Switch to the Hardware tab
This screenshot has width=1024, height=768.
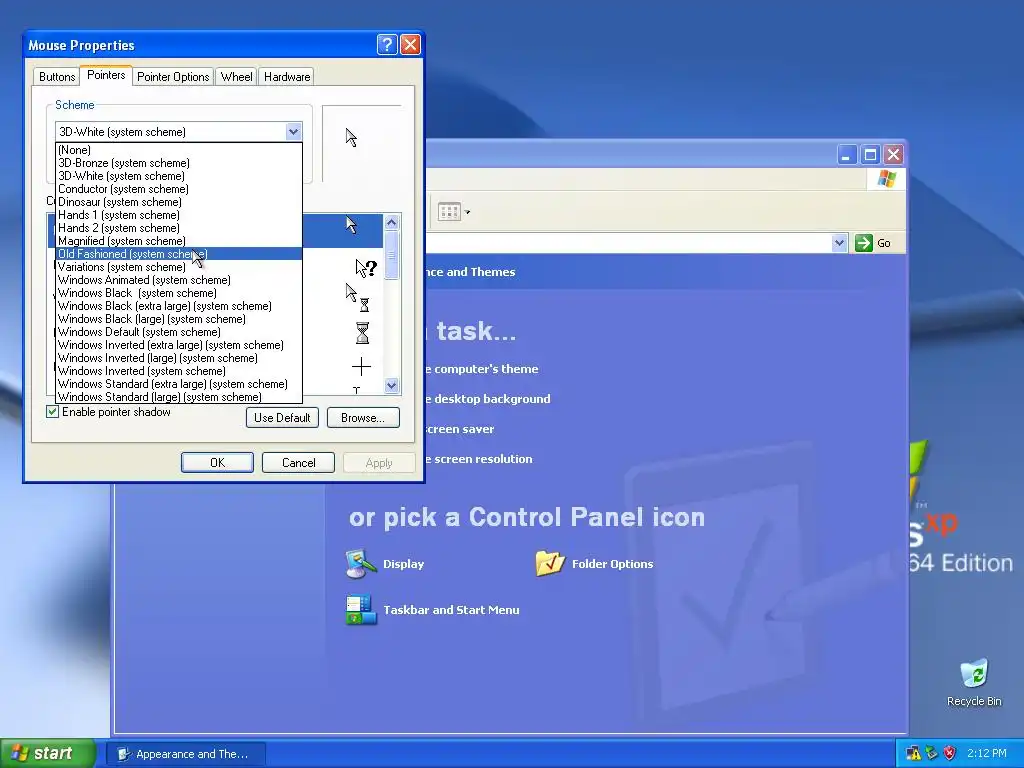point(287,76)
